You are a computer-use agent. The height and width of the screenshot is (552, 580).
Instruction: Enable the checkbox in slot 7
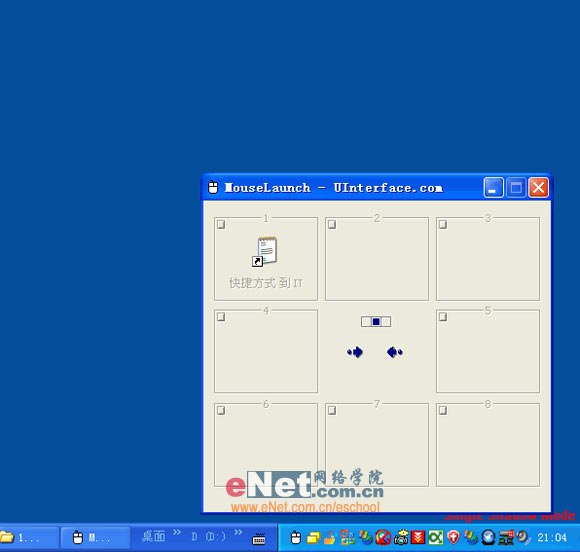point(332,410)
